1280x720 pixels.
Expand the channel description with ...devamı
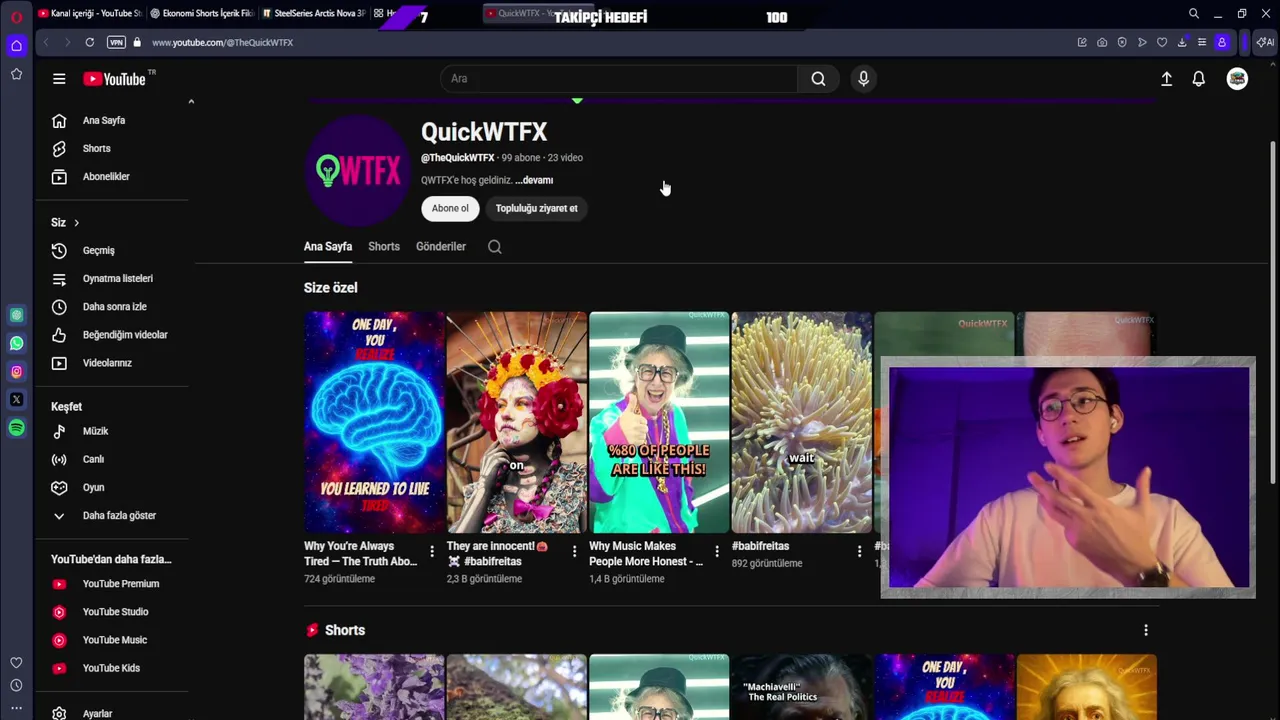point(534,180)
